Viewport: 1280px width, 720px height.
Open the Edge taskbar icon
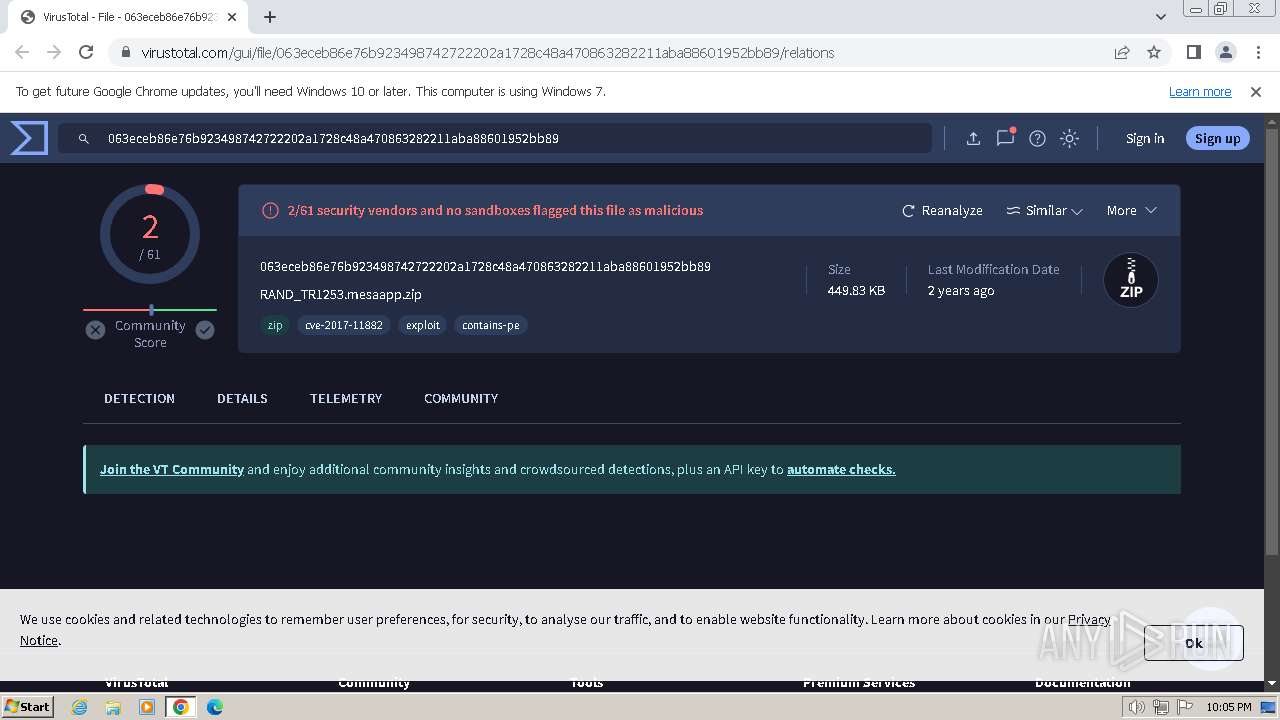pos(215,707)
